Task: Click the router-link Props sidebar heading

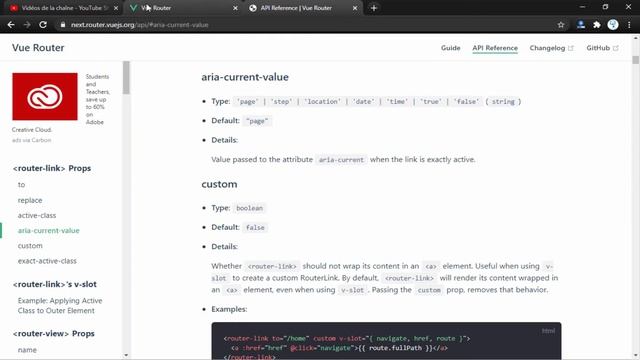Action: (x=52, y=168)
